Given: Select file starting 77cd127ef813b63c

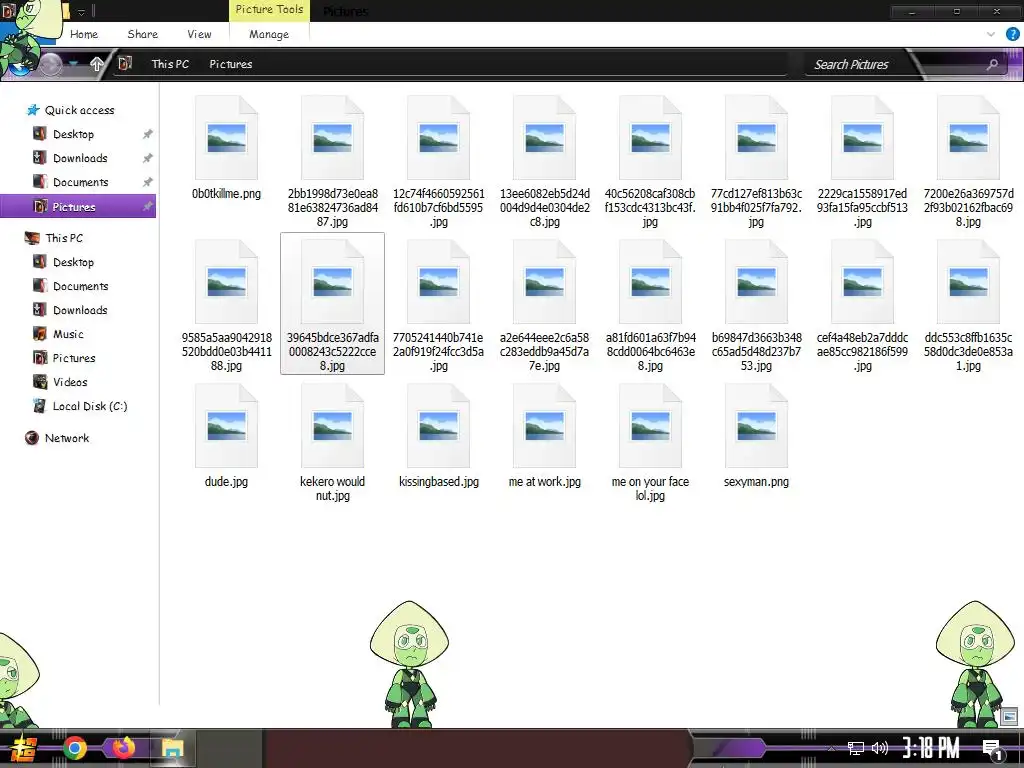Looking at the screenshot, I should pos(756,160).
